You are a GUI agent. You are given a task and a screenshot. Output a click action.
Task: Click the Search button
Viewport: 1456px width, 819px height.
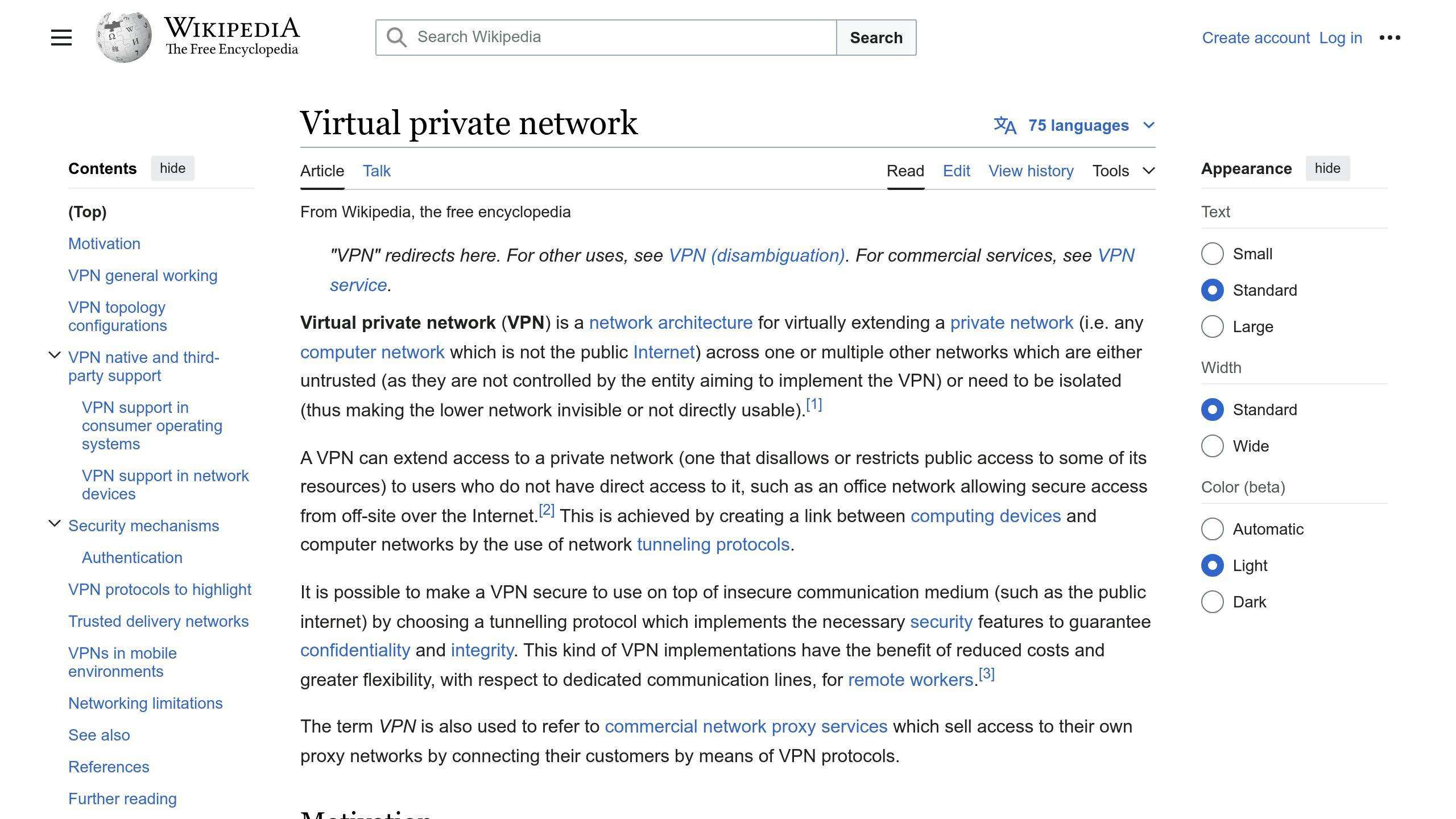[876, 38]
